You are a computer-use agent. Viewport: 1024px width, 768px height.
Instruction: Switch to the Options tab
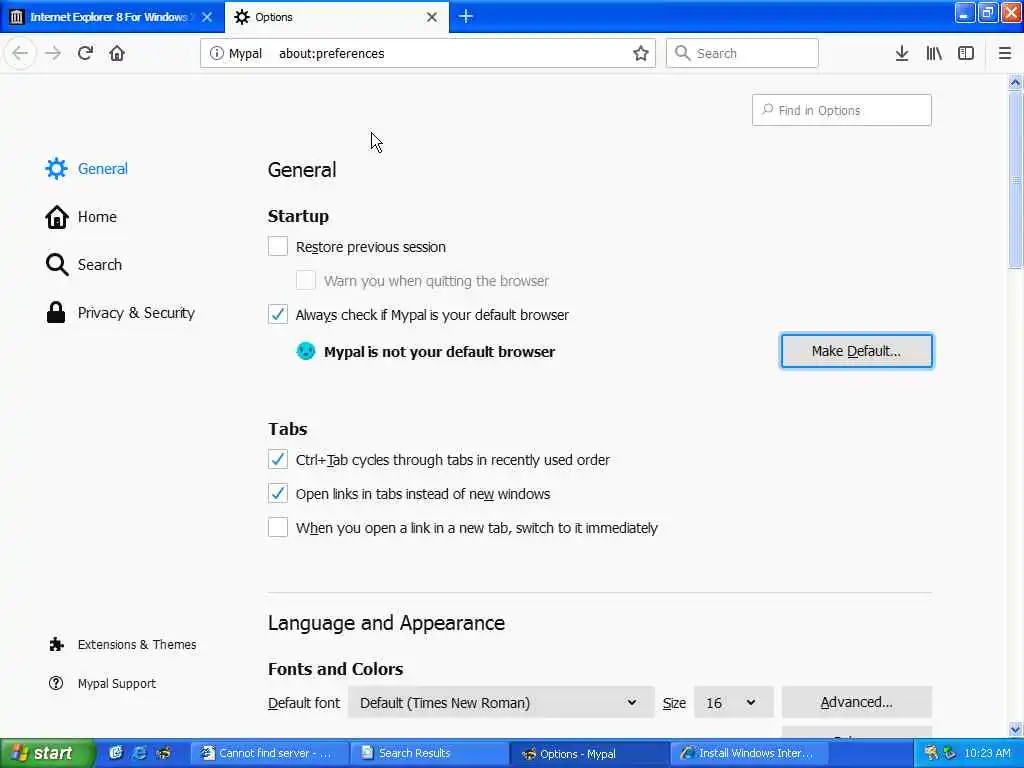tap(336, 17)
